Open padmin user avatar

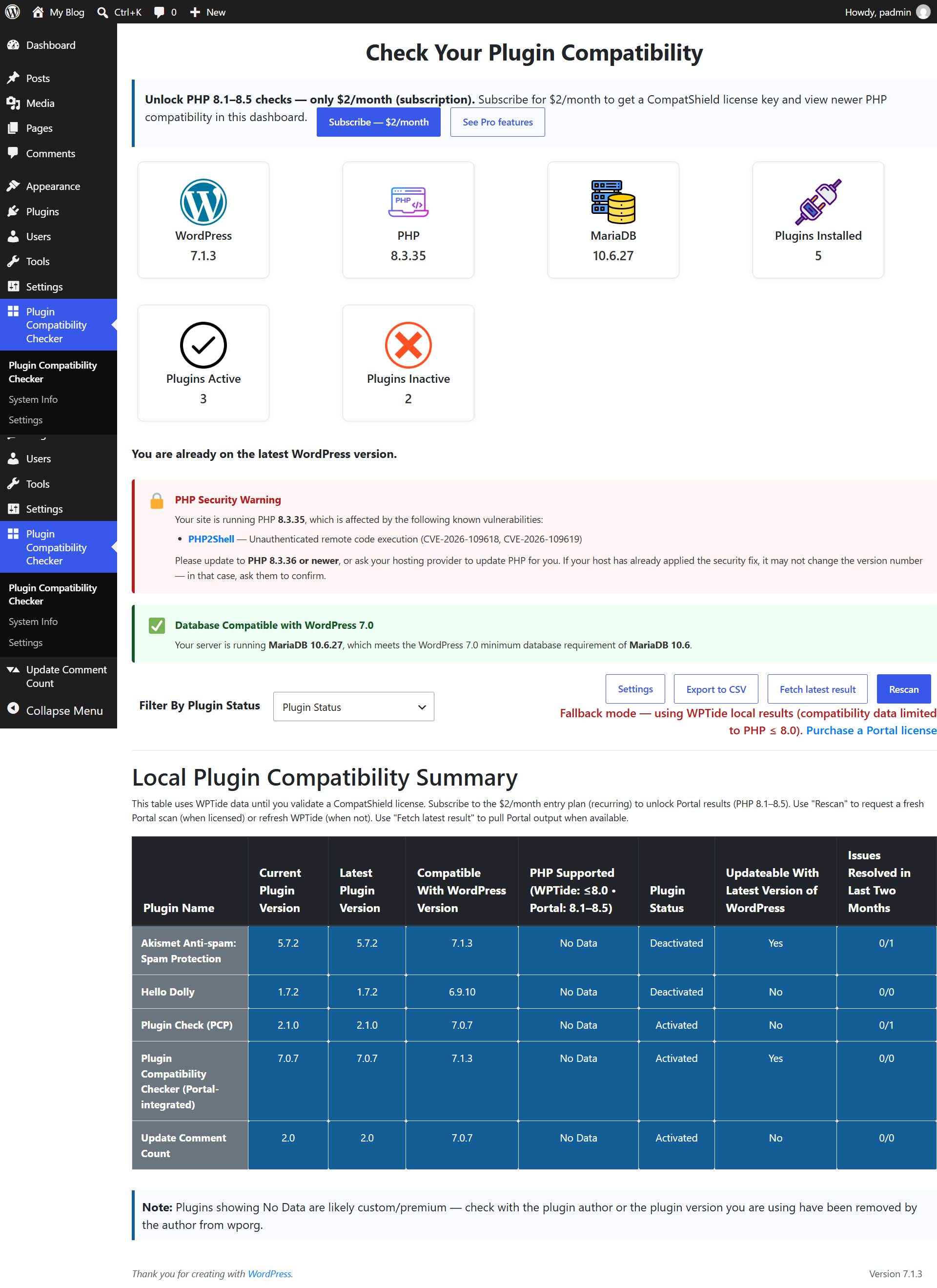pyautogui.click(x=923, y=12)
